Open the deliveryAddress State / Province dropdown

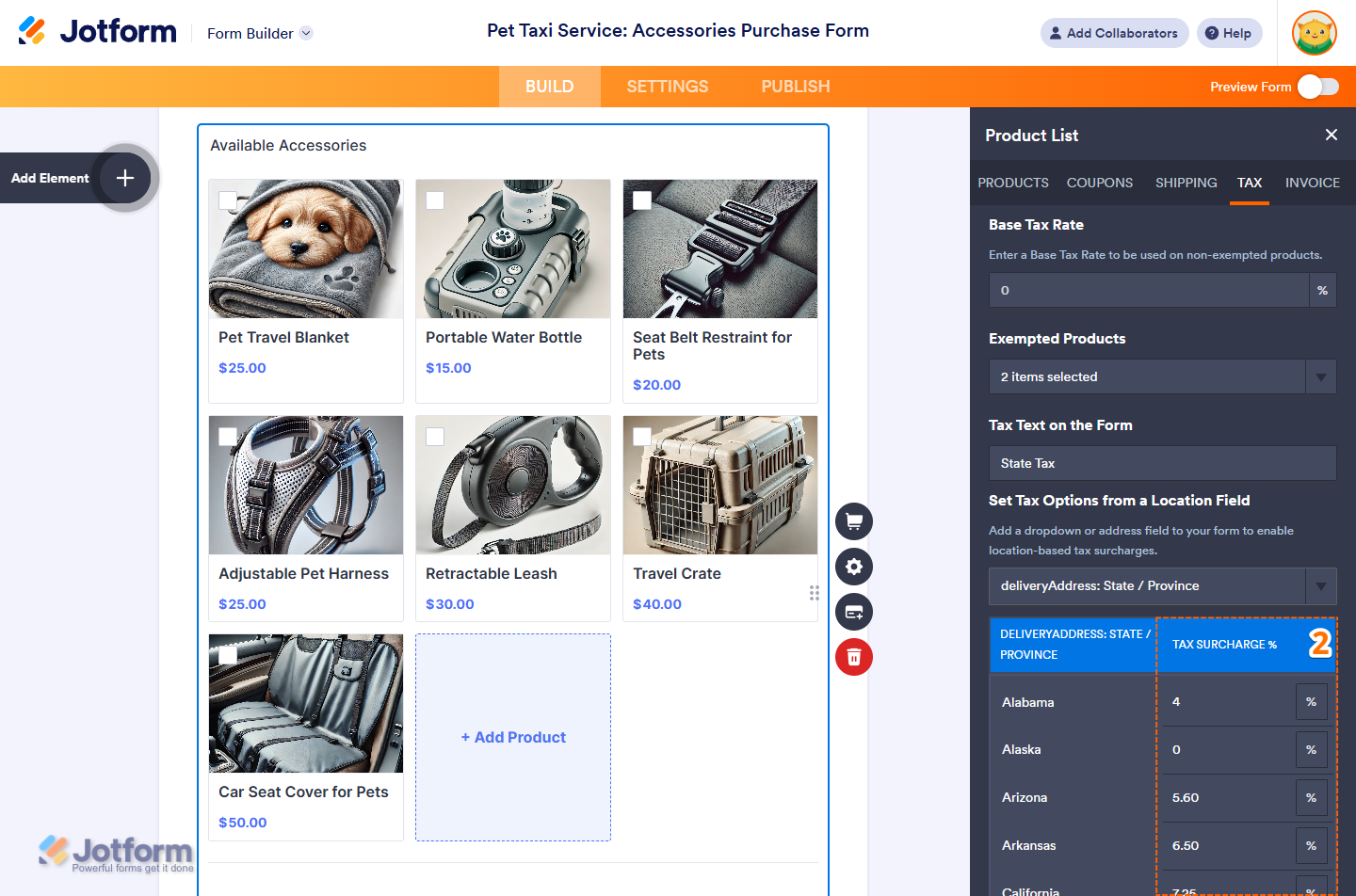[x=1320, y=586]
